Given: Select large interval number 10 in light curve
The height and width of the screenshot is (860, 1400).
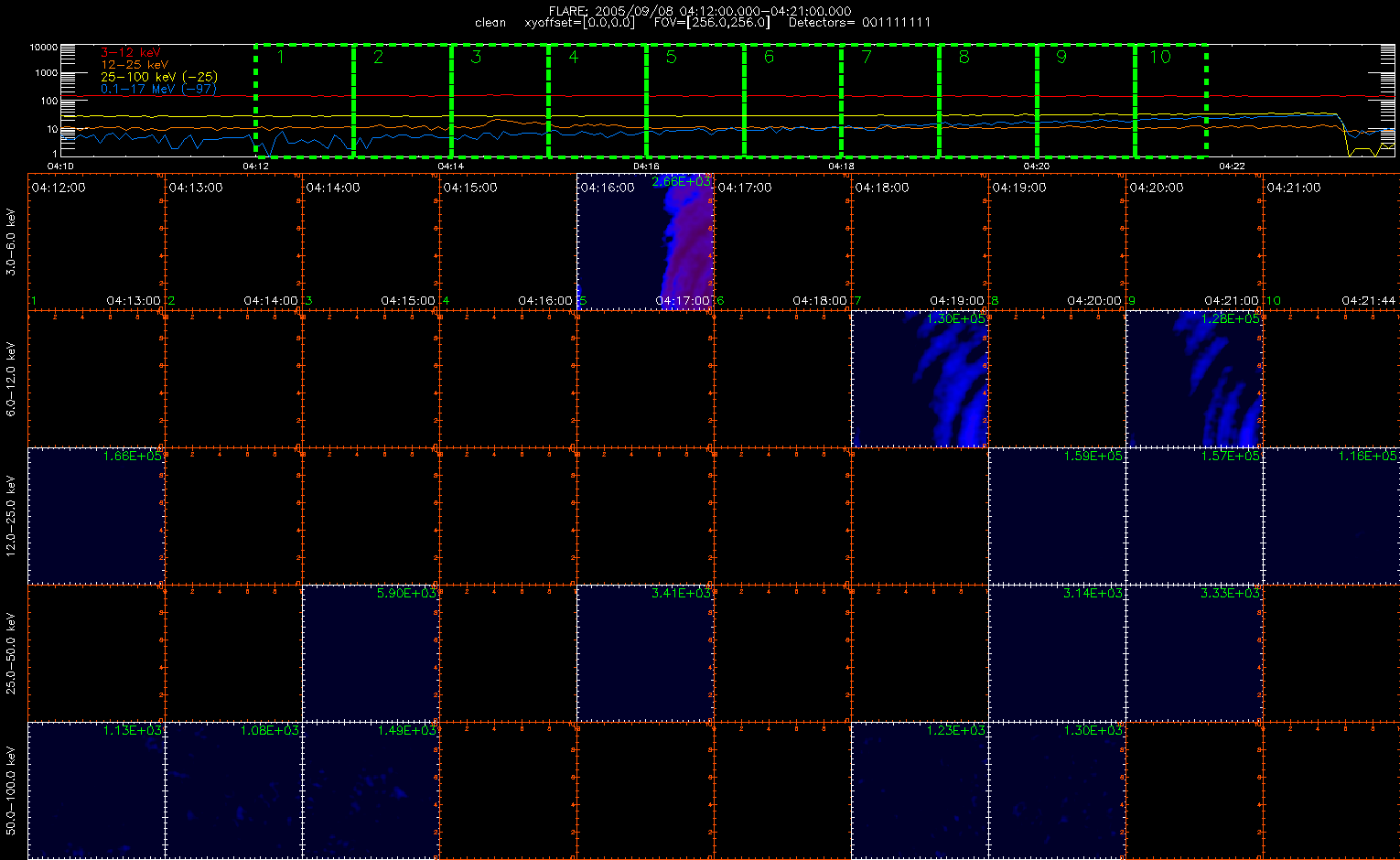Looking at the screenshot, I should (1160, 57).
